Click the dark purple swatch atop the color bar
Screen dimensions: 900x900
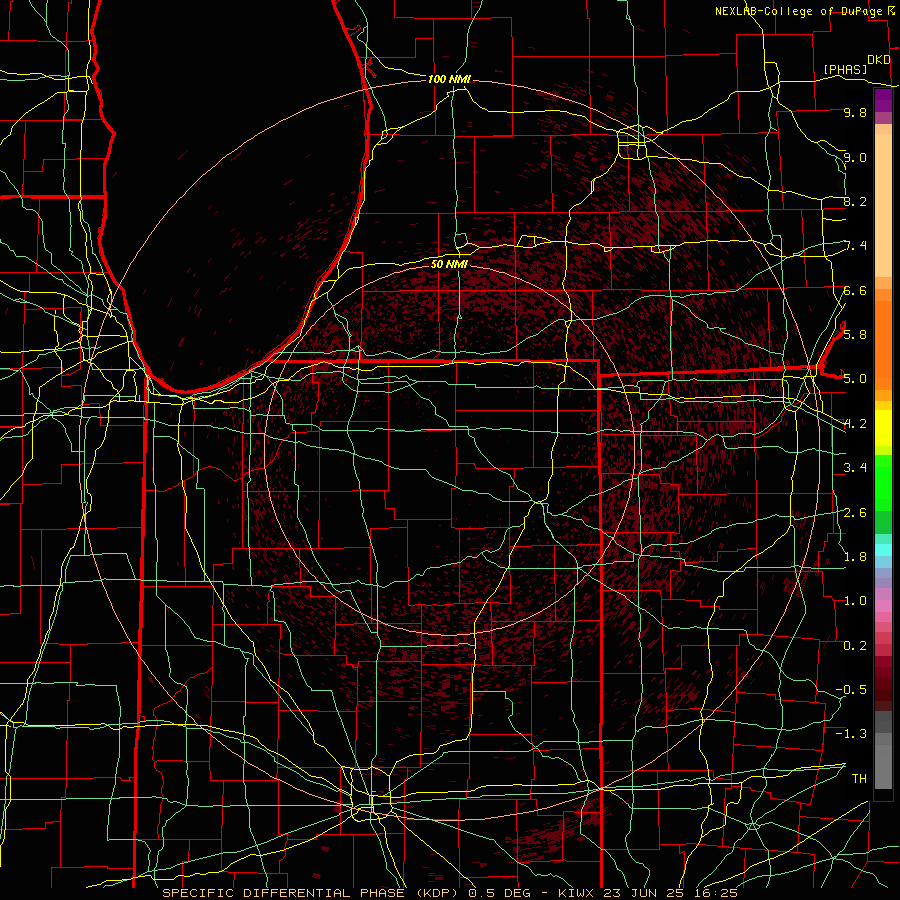tap(883, 95)
